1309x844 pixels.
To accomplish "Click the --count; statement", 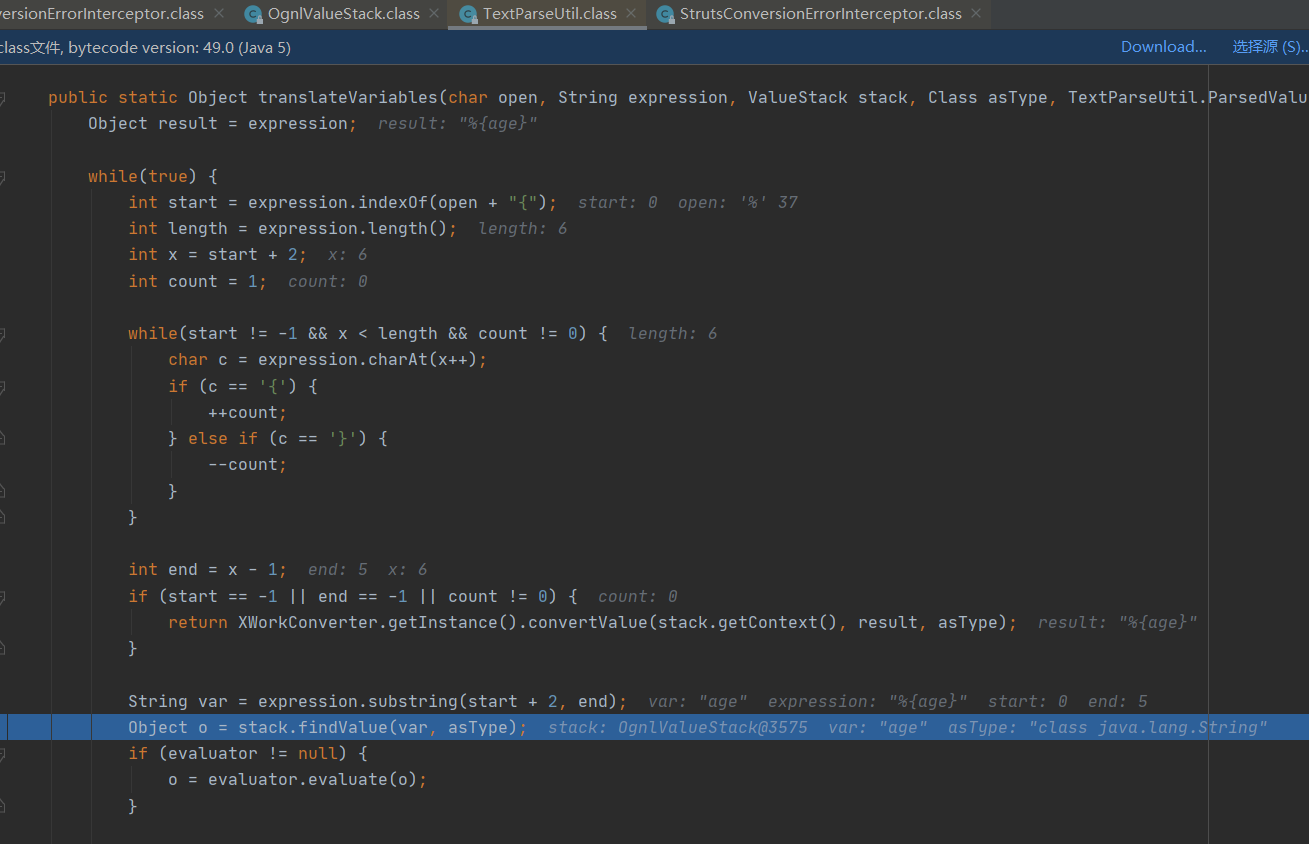I will [x=248, y=465].
